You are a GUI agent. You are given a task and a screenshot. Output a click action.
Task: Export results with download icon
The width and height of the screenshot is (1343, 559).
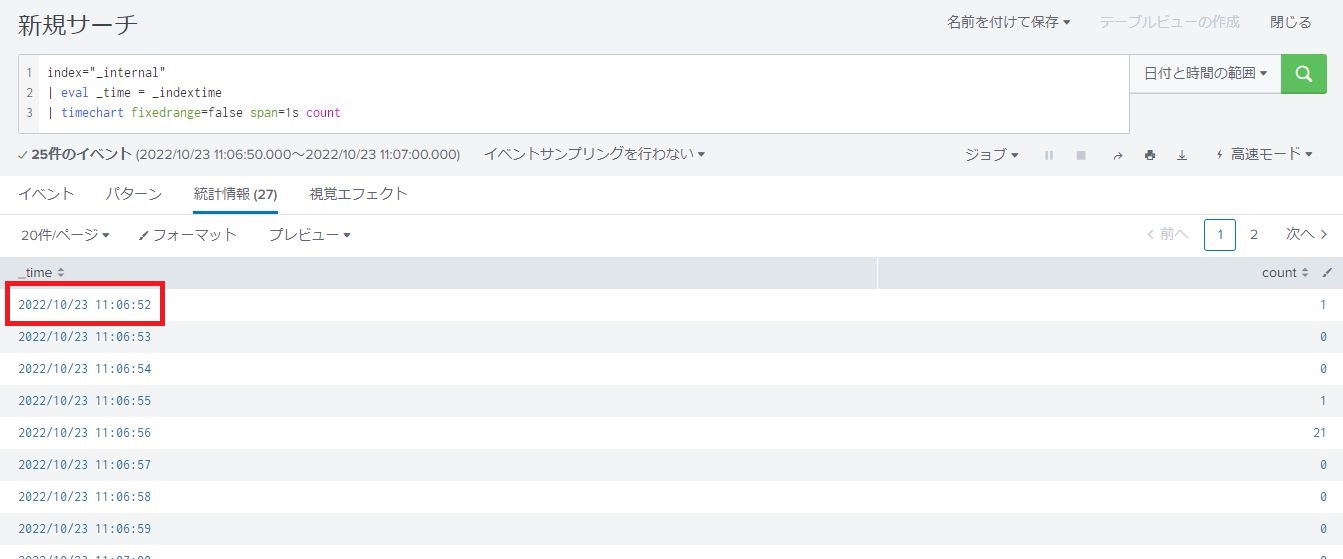click(x=1182, y=155)
